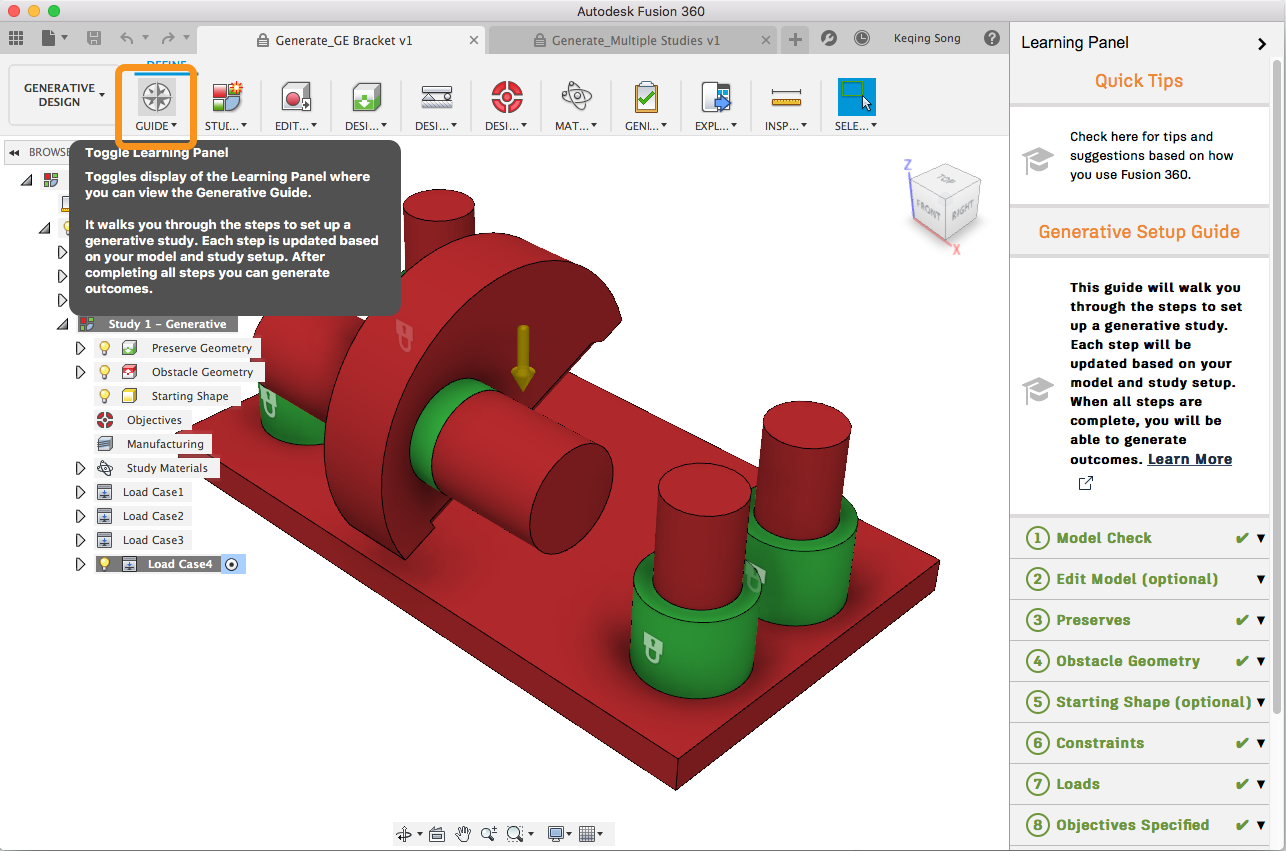Toggle visibility lightbulb for Preserve Geometry
Screen dimensions: 1286x851
pos(104,348)
